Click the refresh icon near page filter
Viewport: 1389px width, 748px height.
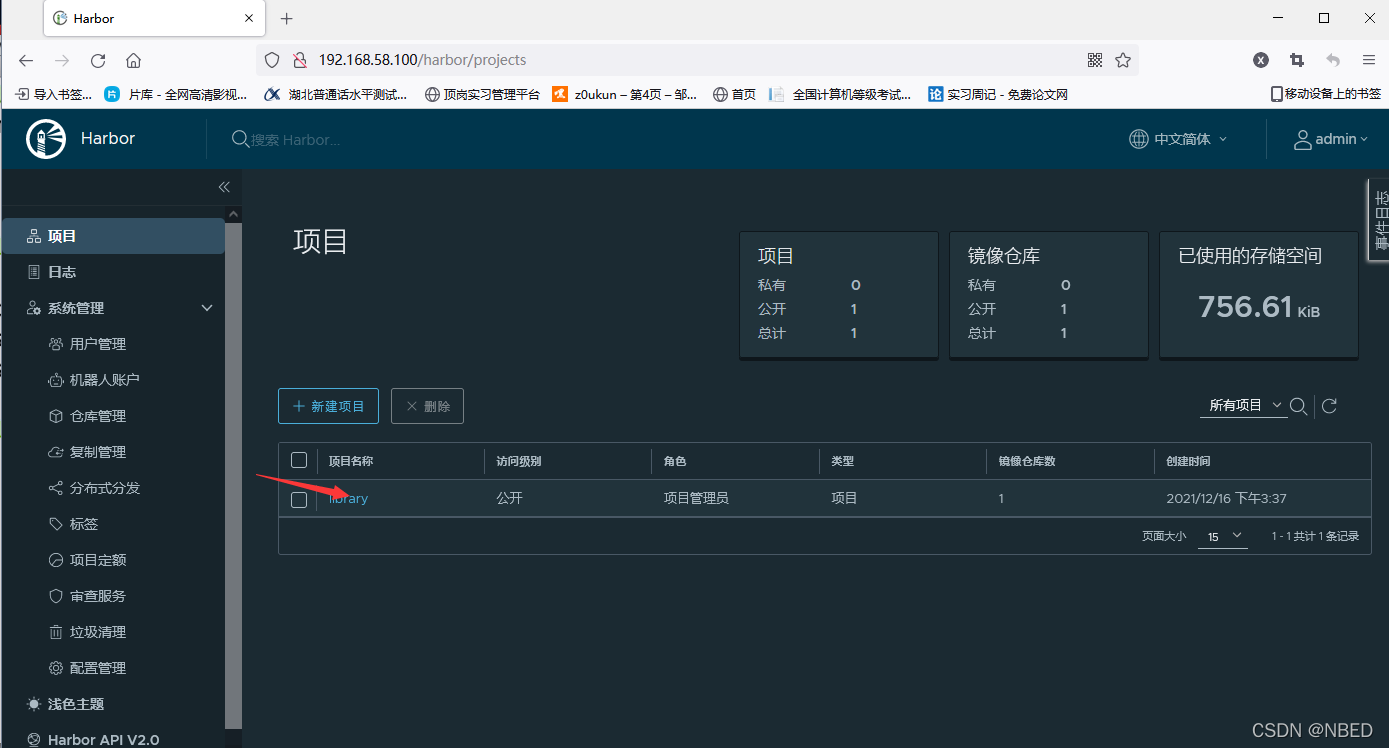(x=1329, y=406)
